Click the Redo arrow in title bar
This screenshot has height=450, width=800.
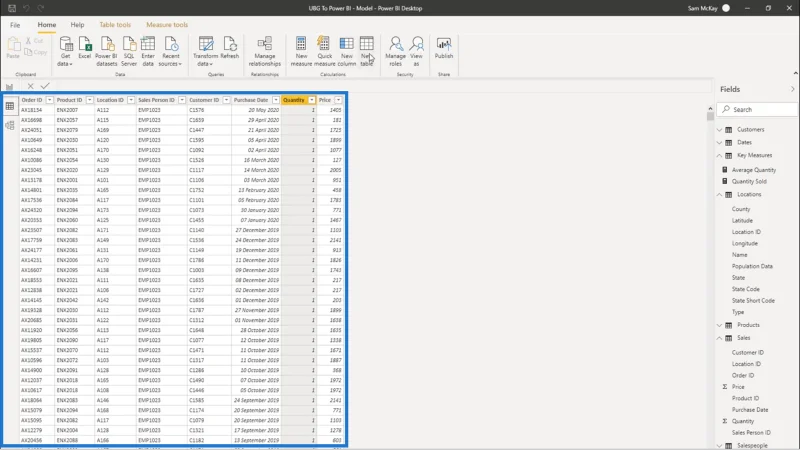click(41, 8)
